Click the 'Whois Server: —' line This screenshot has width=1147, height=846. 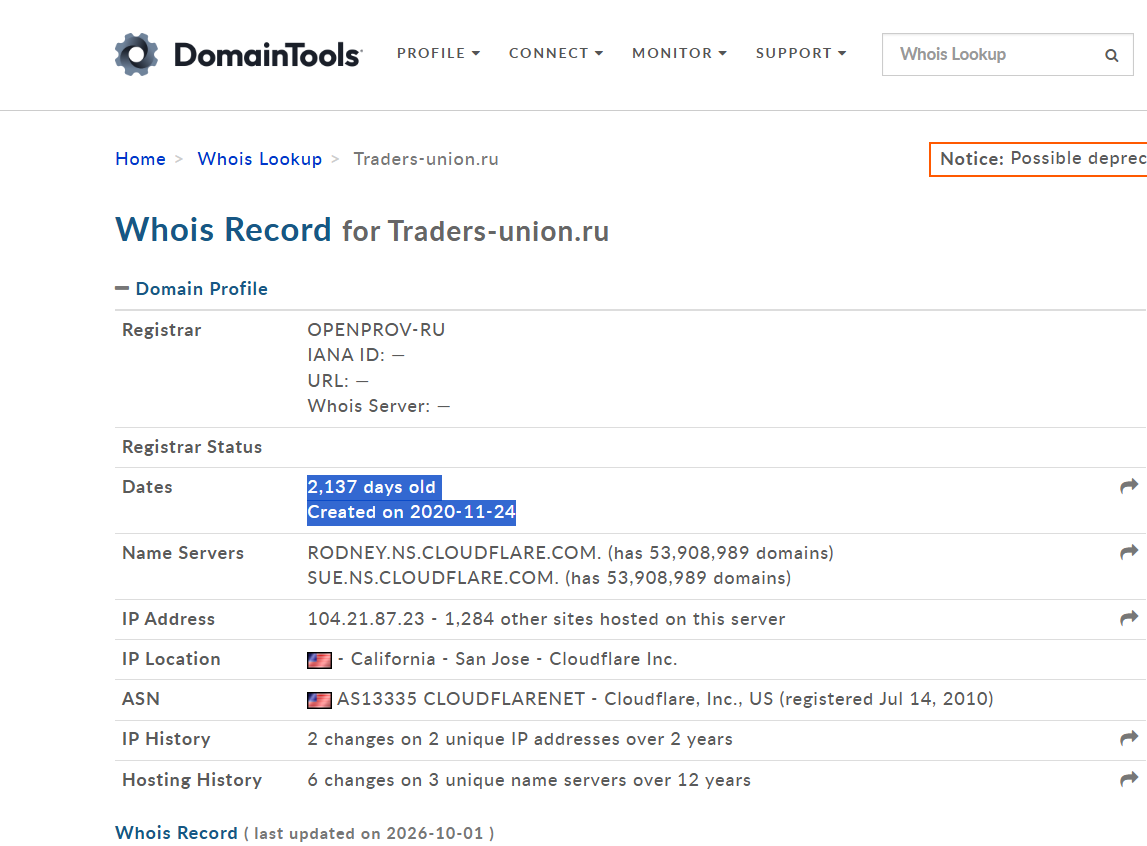point(378,406)
